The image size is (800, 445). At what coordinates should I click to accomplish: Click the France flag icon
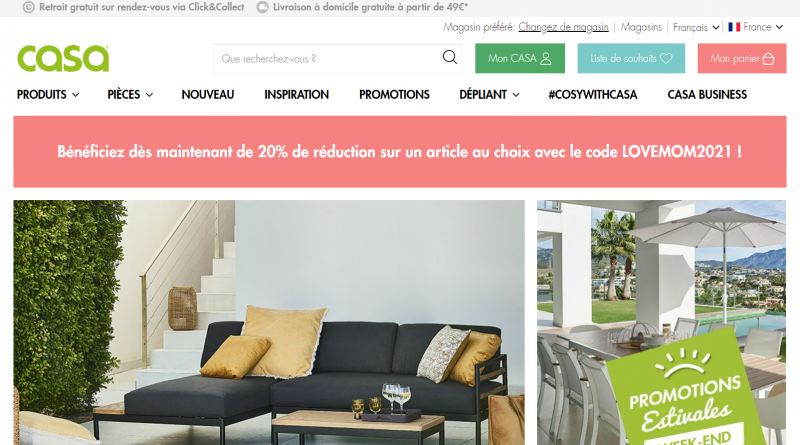point(734,27)
